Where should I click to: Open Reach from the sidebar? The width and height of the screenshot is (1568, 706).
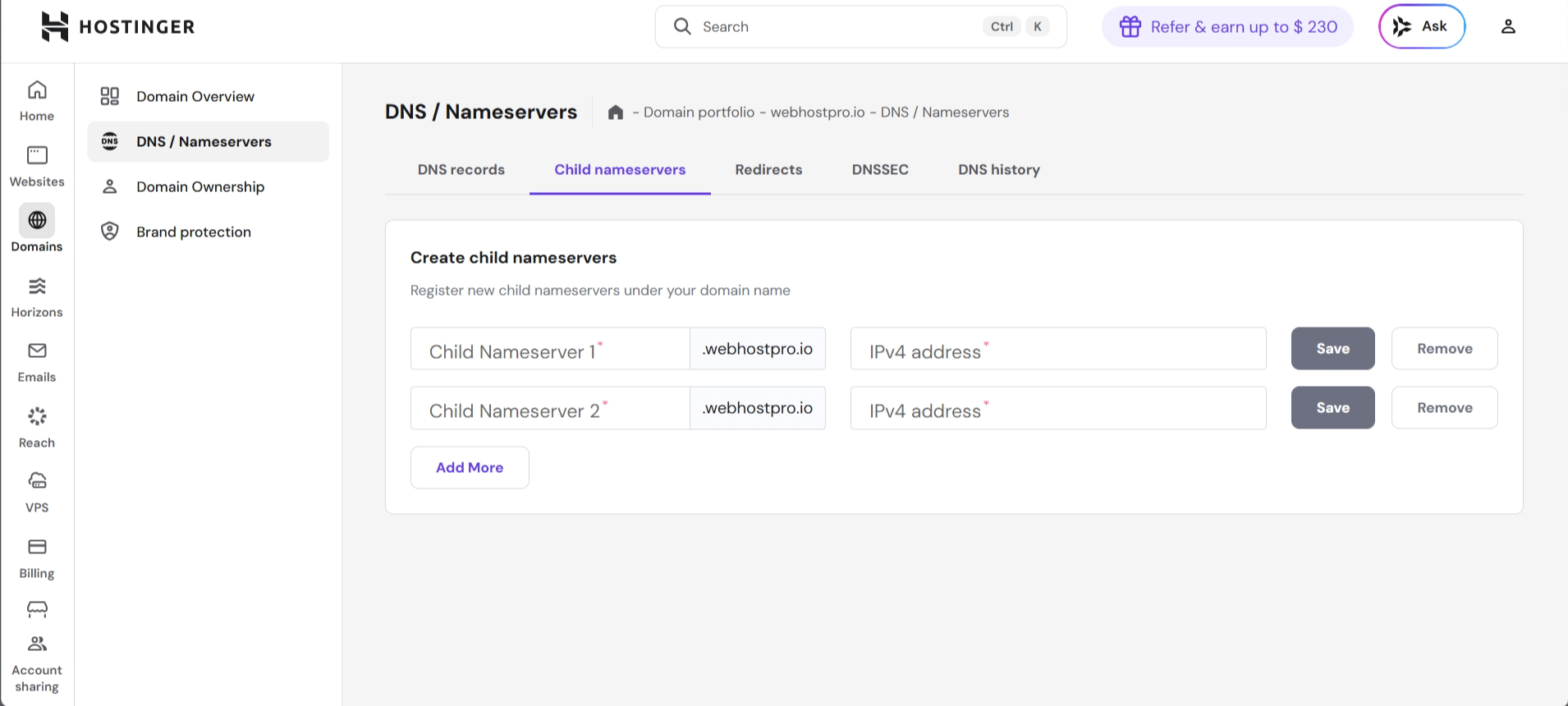click(37, 428)
